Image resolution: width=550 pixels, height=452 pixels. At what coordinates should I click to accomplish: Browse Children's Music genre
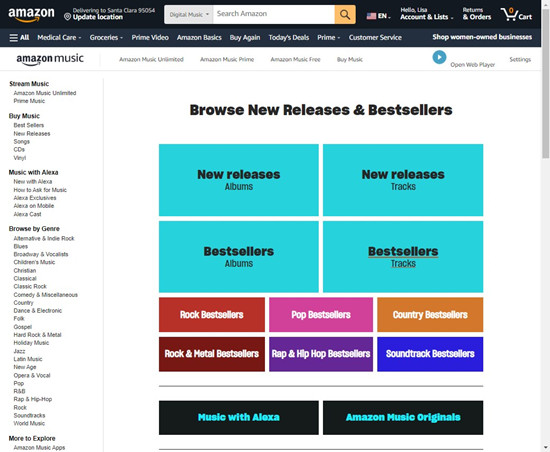click(x=34, y=262)
